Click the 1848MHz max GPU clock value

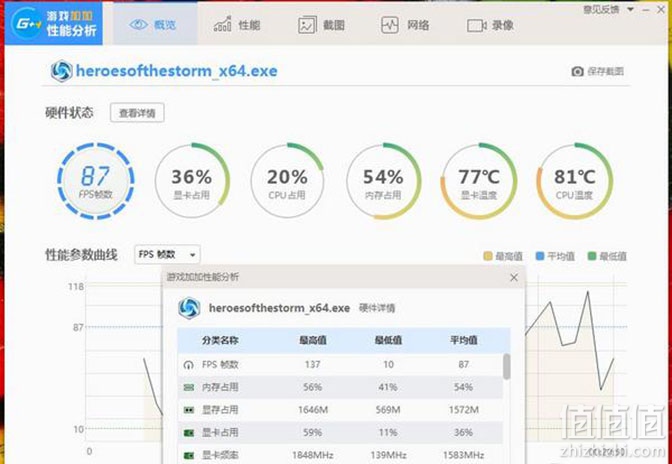point(313,455)
